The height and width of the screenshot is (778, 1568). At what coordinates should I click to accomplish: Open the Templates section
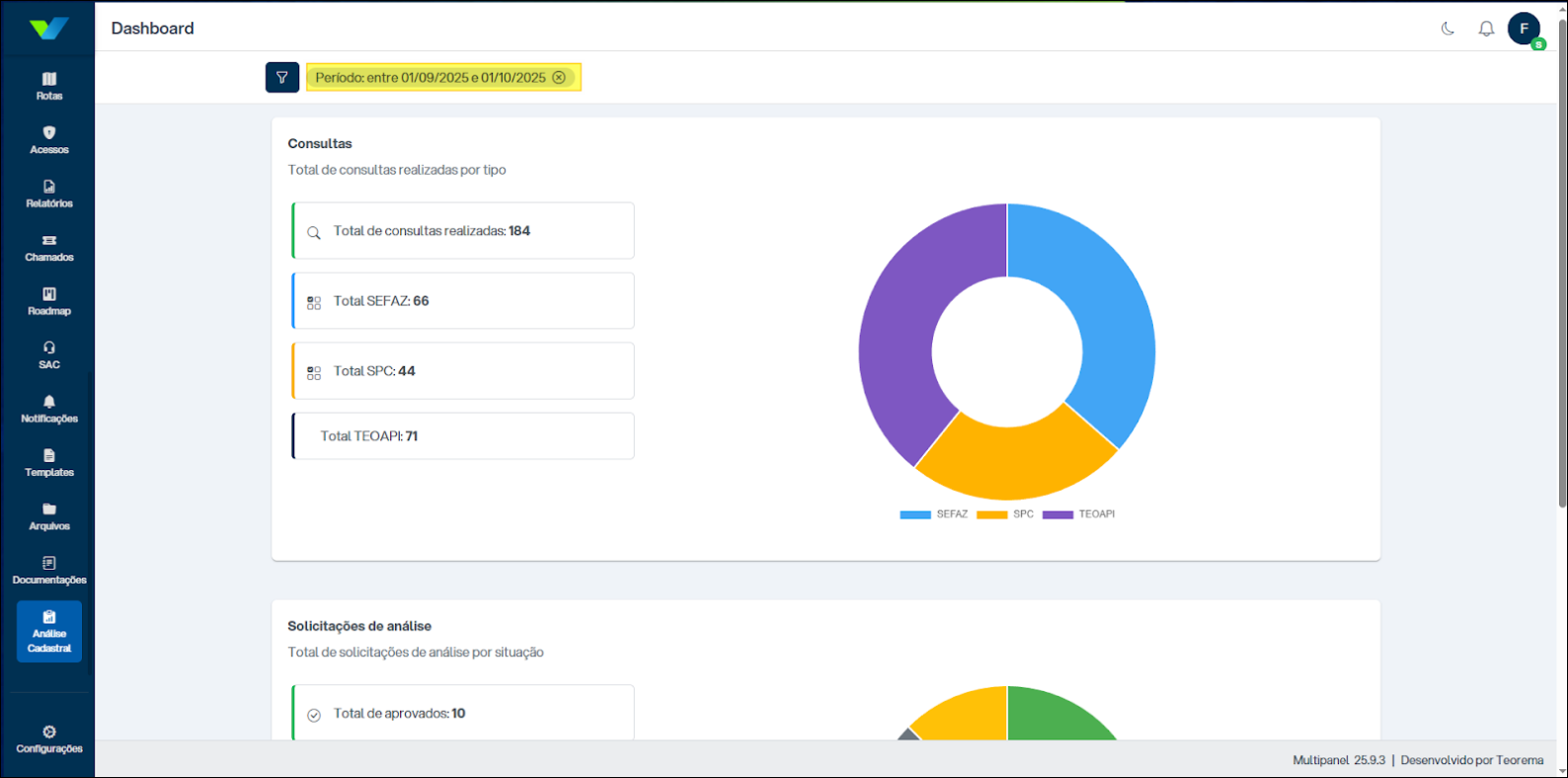pos(49,463)
